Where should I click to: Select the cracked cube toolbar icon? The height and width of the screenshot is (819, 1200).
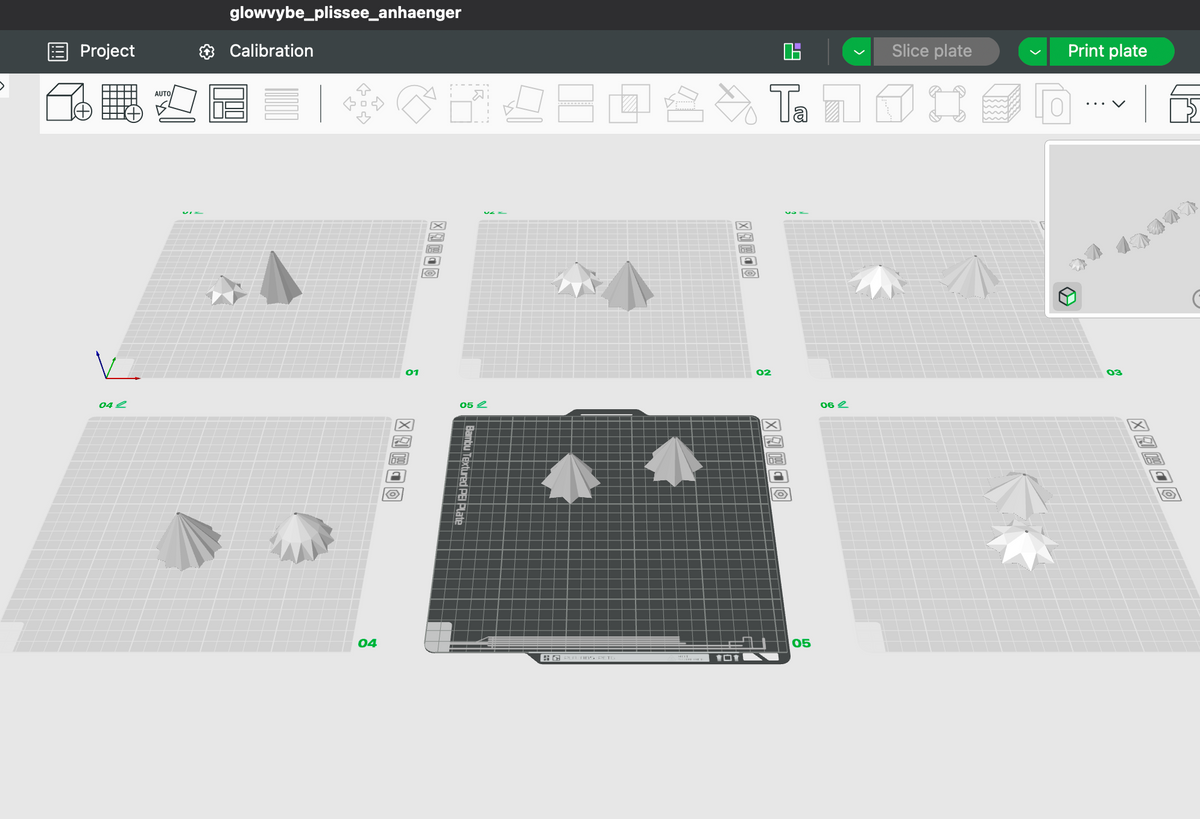[896, 103]
